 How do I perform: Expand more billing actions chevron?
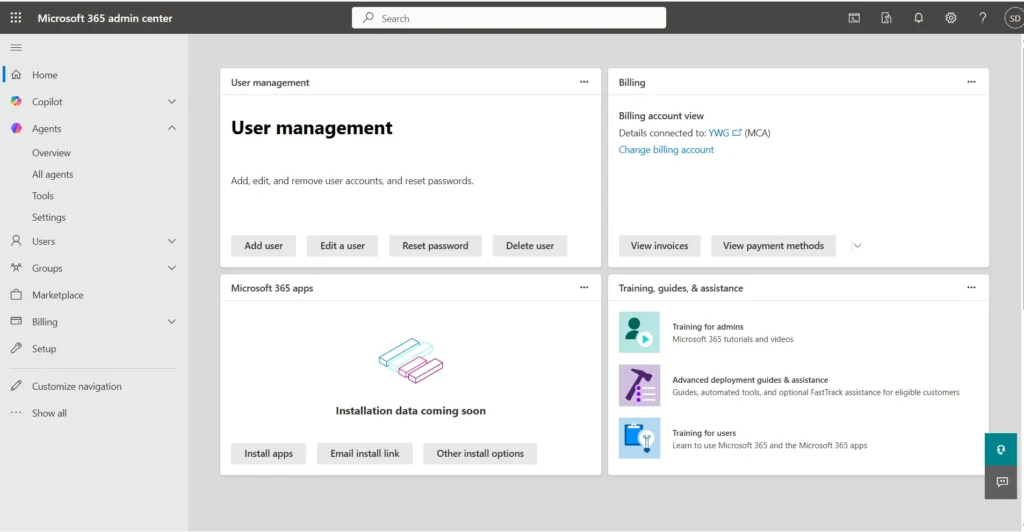tap(857, 246)
